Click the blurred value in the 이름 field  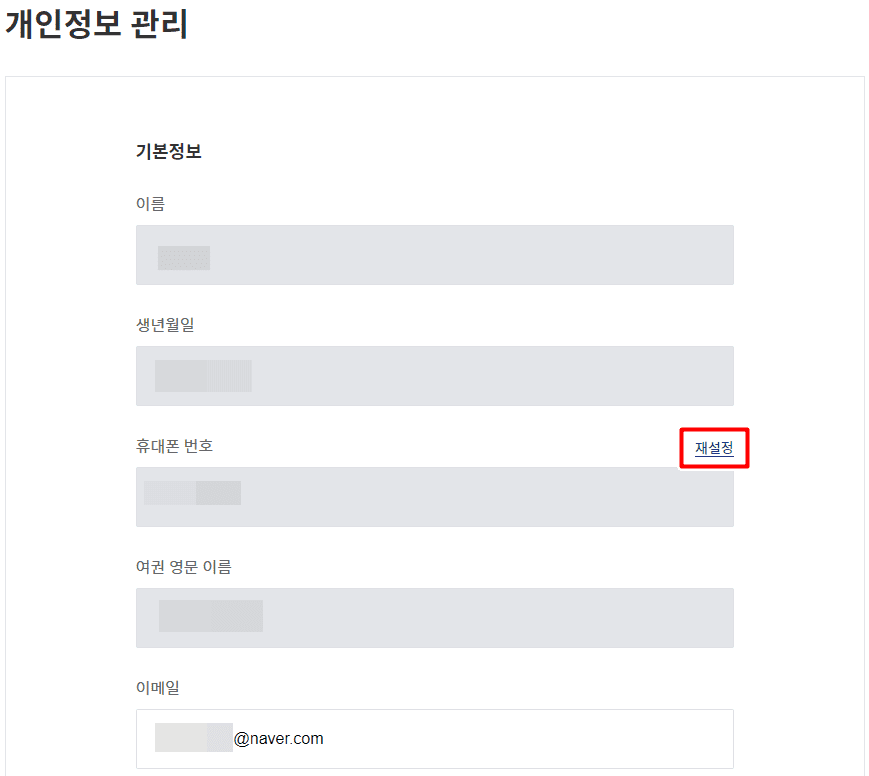coord(184,257)
